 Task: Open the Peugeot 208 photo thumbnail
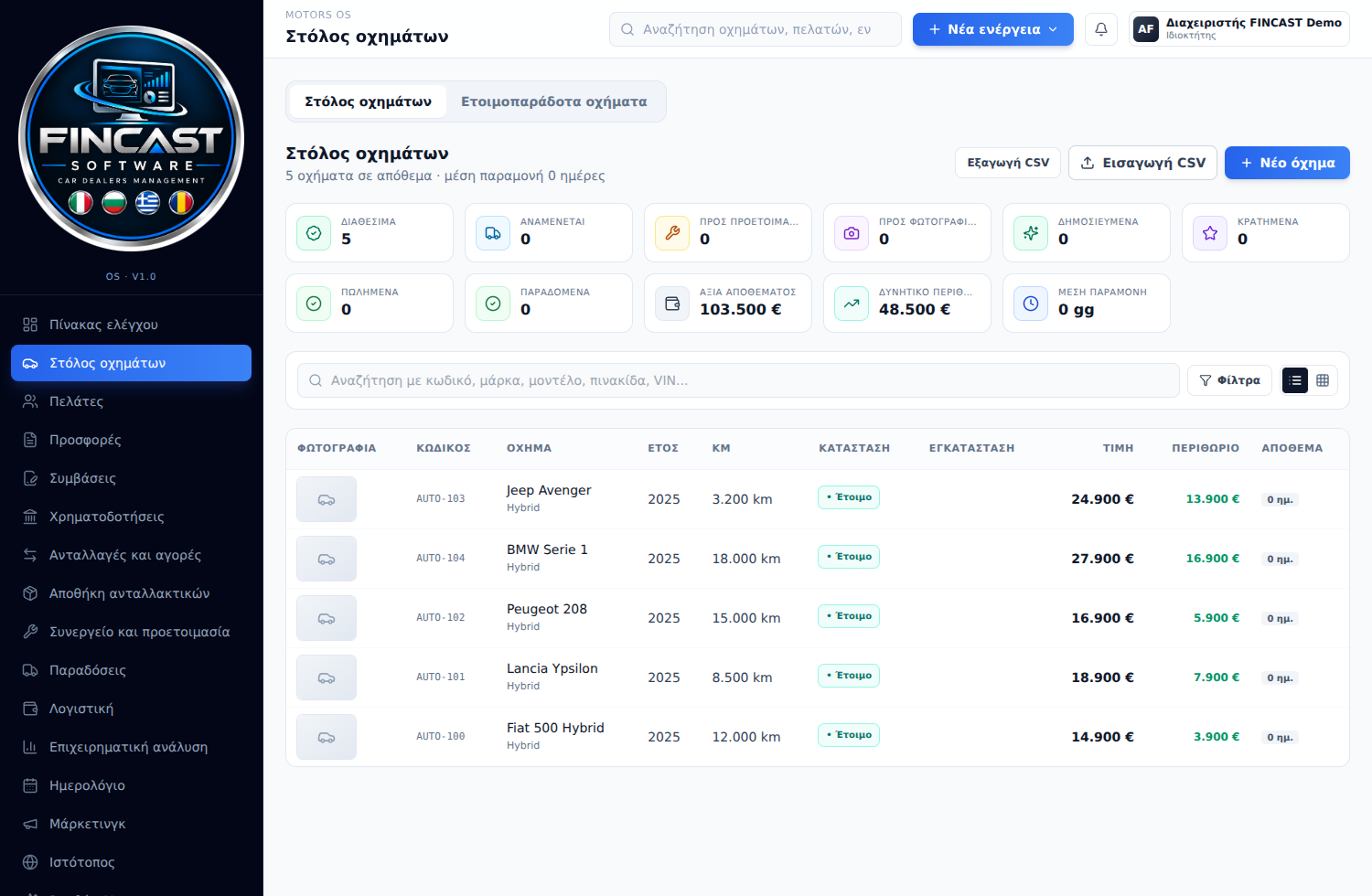point(327,618)
